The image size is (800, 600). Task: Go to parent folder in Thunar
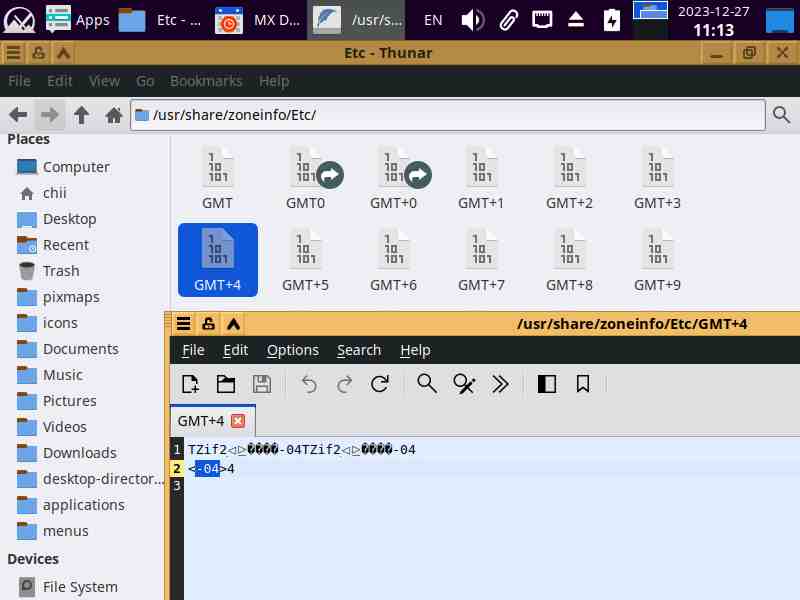tap(81, 115)
